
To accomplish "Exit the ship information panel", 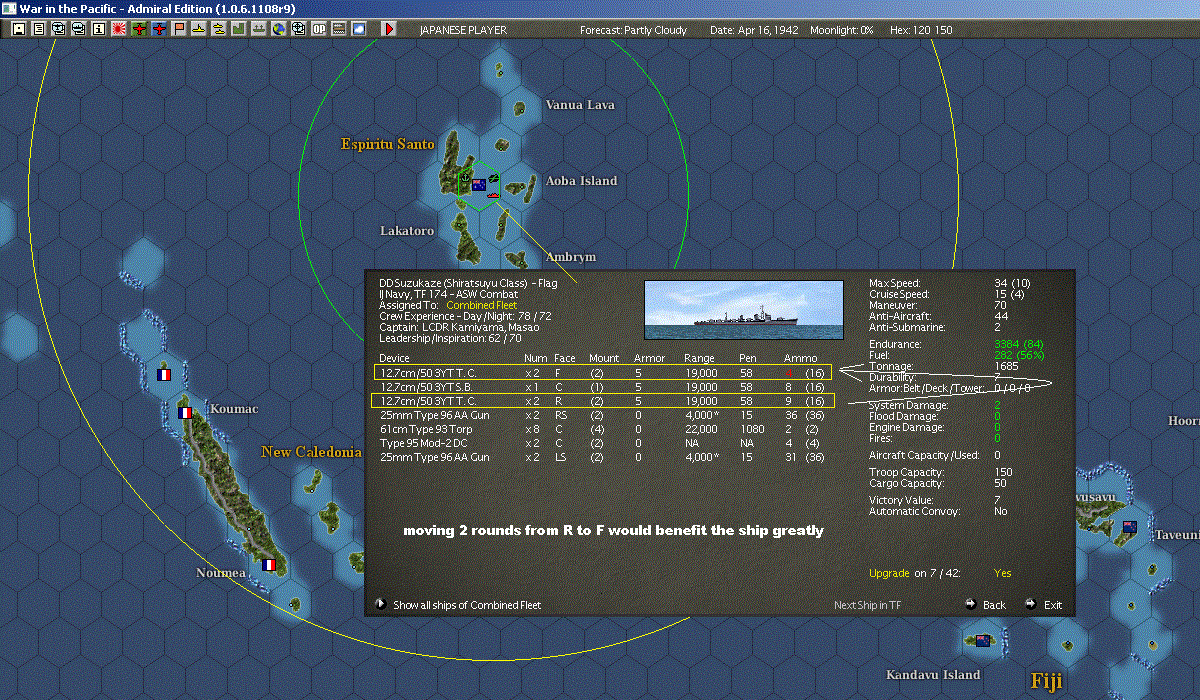I will click(1053, 605).
